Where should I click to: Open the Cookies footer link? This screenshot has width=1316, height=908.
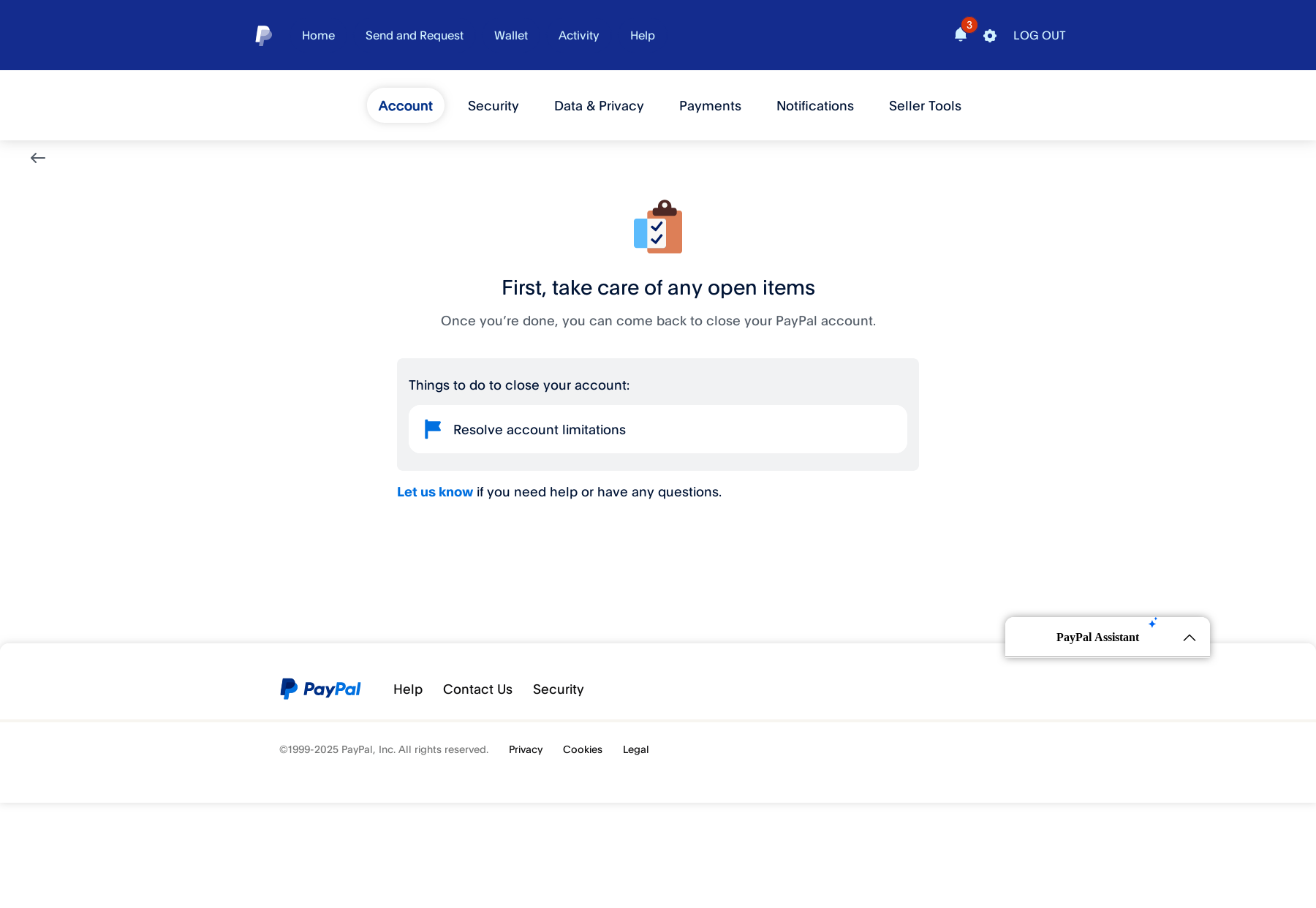583,749
